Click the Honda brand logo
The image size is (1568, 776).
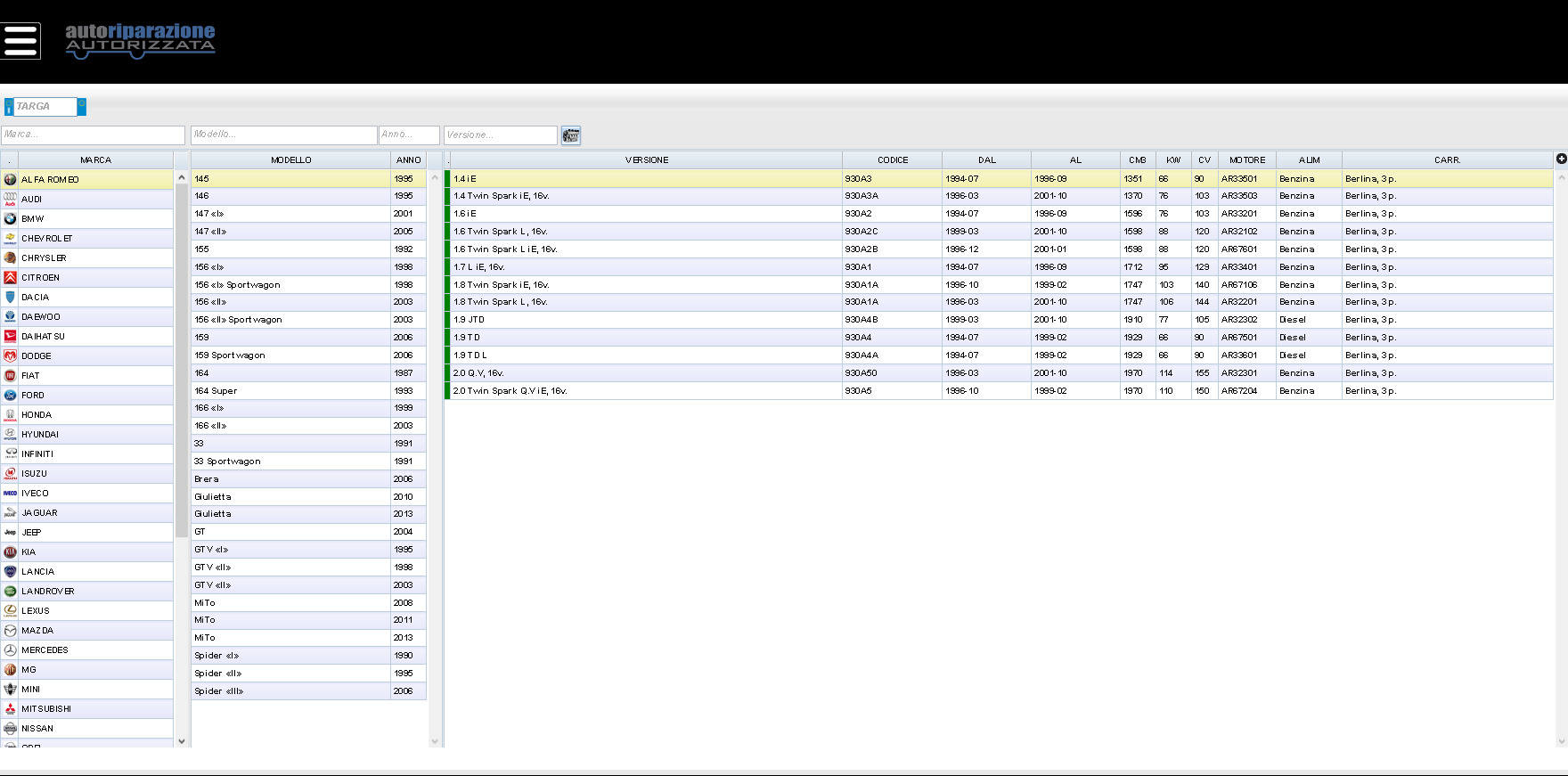(10, 414)
